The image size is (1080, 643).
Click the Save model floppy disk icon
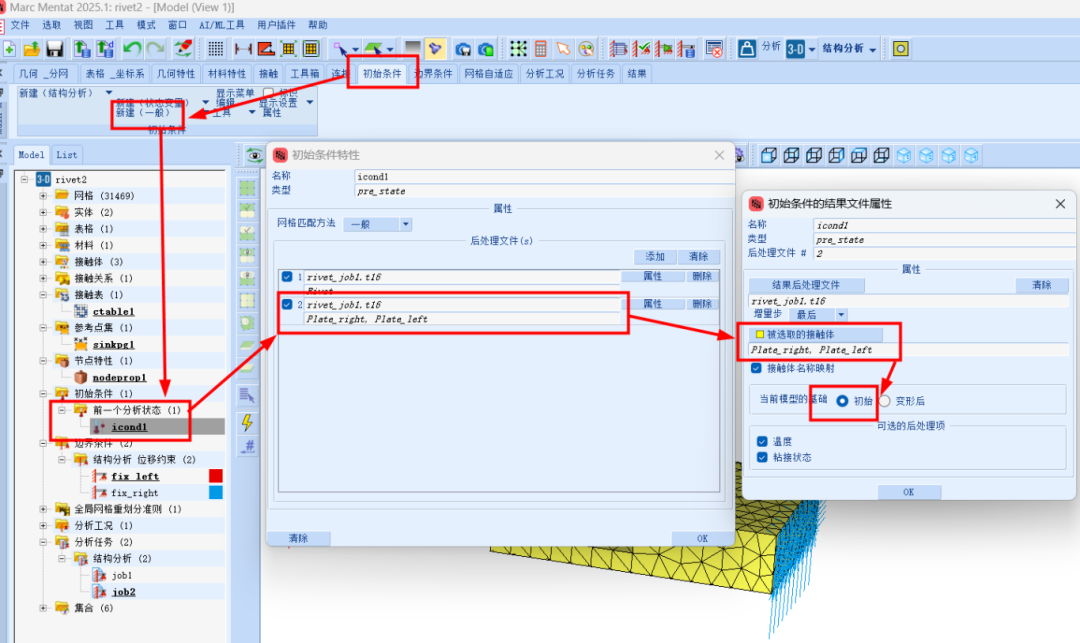pos(54,48)
